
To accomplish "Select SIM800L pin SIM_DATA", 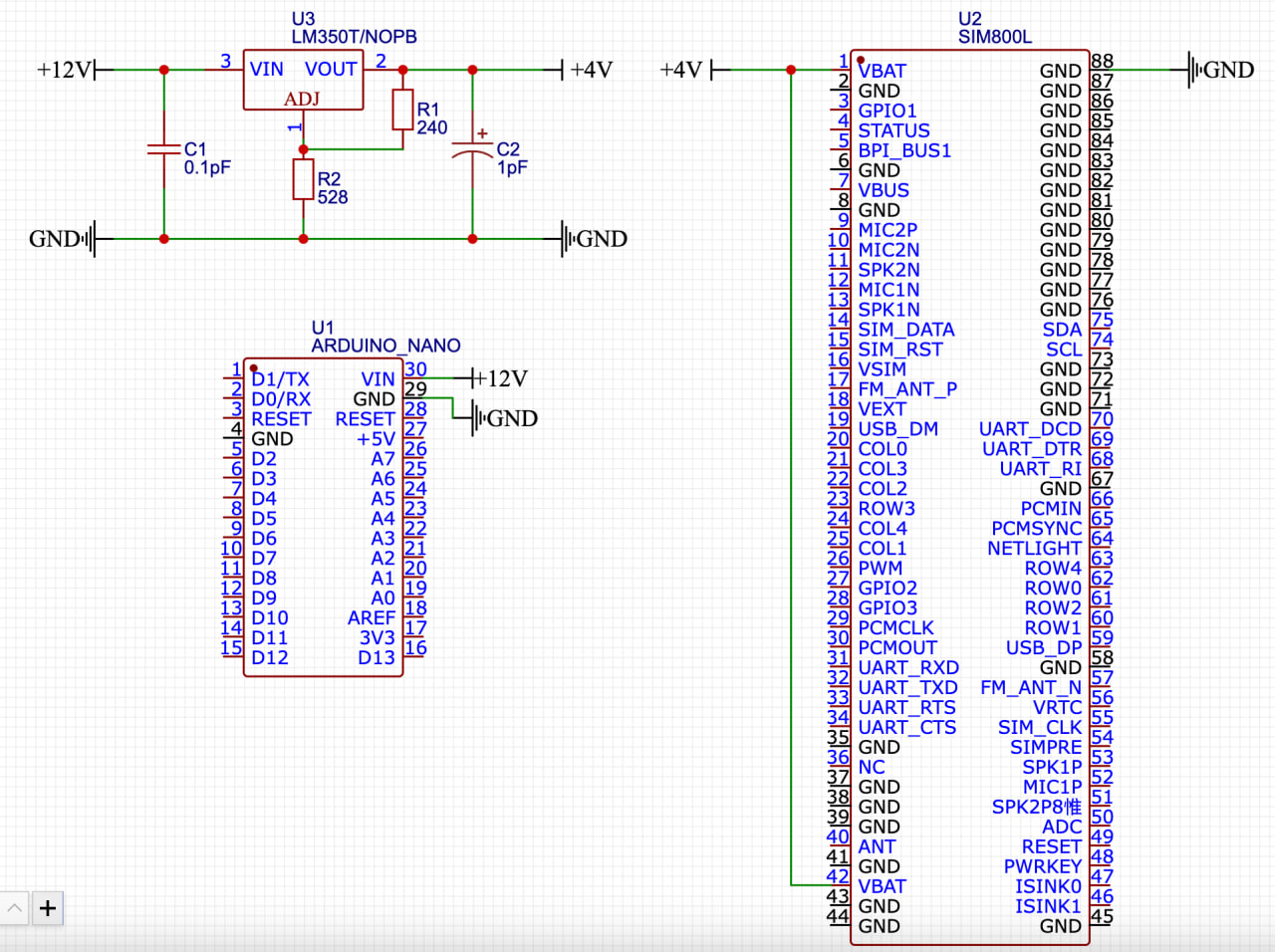I will point(906,330).
